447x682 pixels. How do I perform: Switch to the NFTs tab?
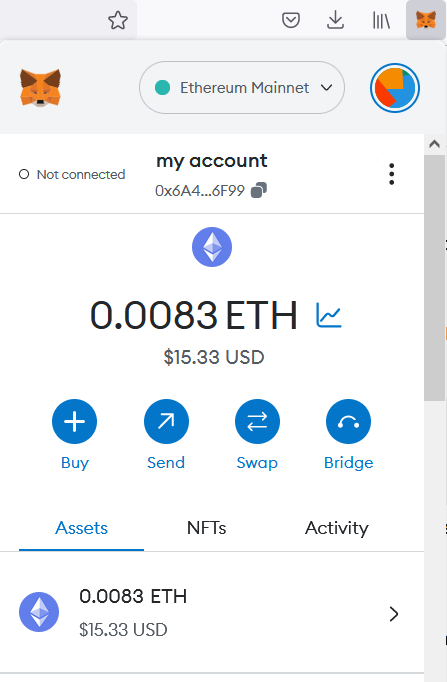(x=207, y=528)
